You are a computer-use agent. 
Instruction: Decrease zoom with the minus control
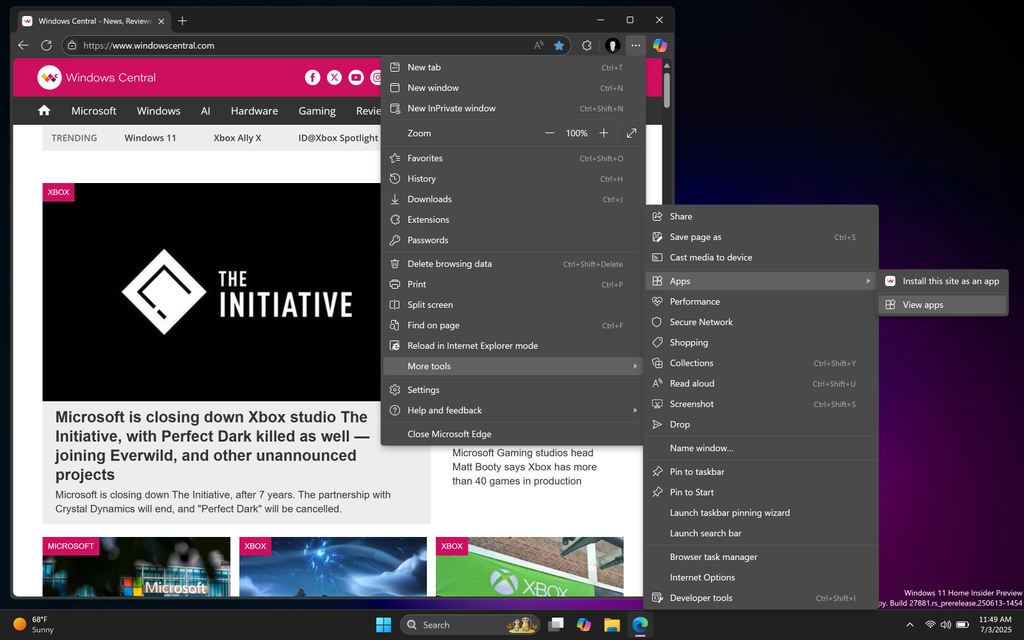[549, 132]
